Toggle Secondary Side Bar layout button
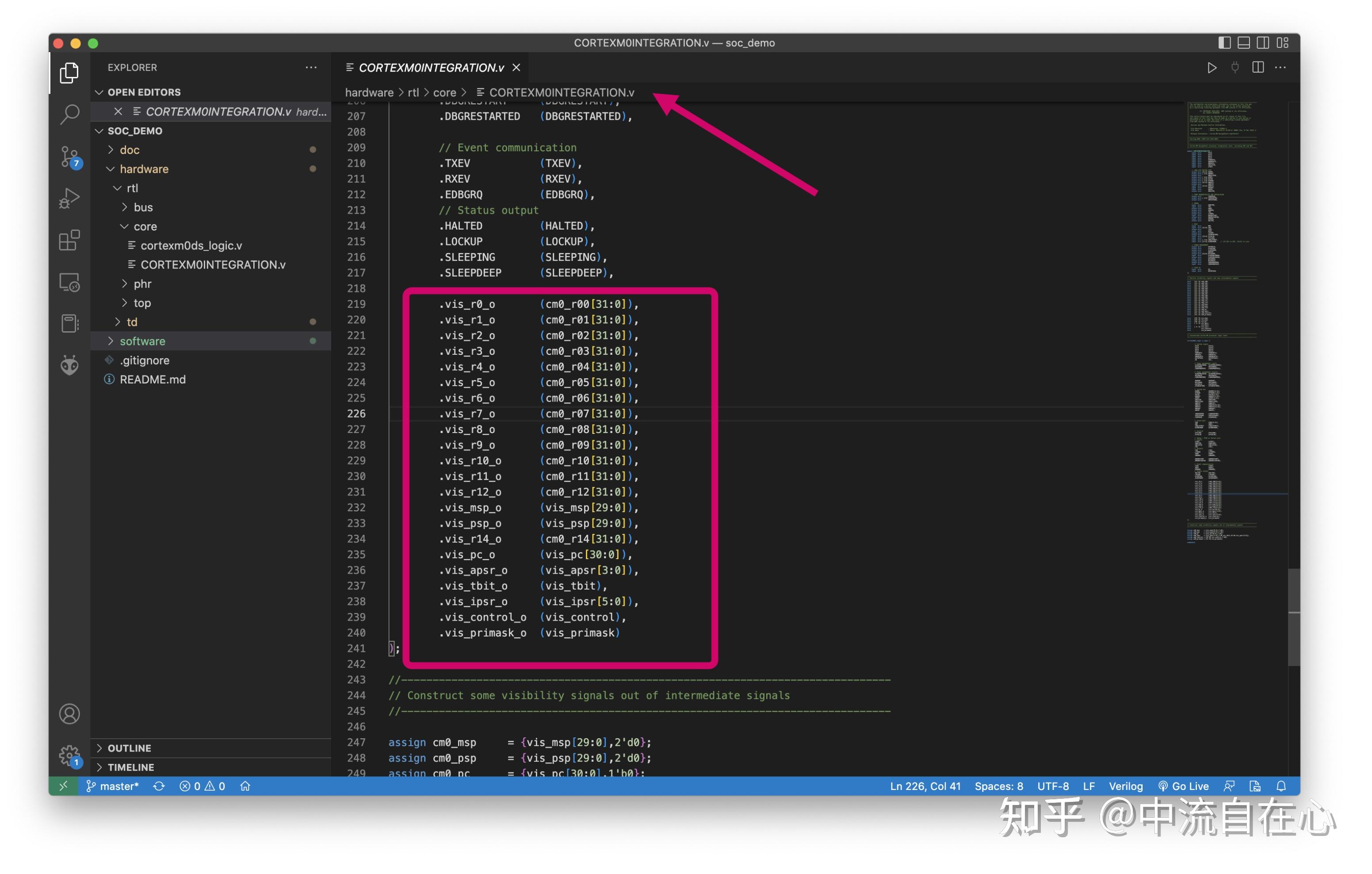This screenshot has width=1372, height=874. click(x=1263, y=43)
